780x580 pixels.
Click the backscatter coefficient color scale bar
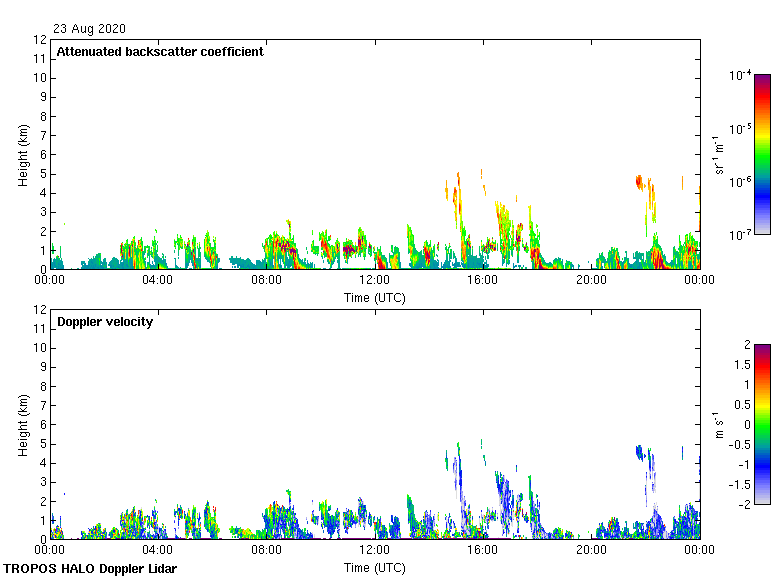point(762,154)
